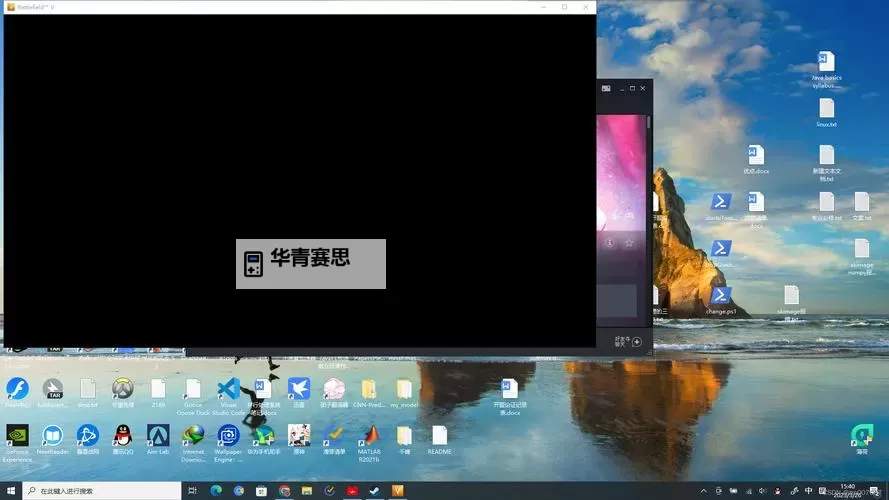Launch Internet Download Manager shortcut
889x500 pixels.
193,435
